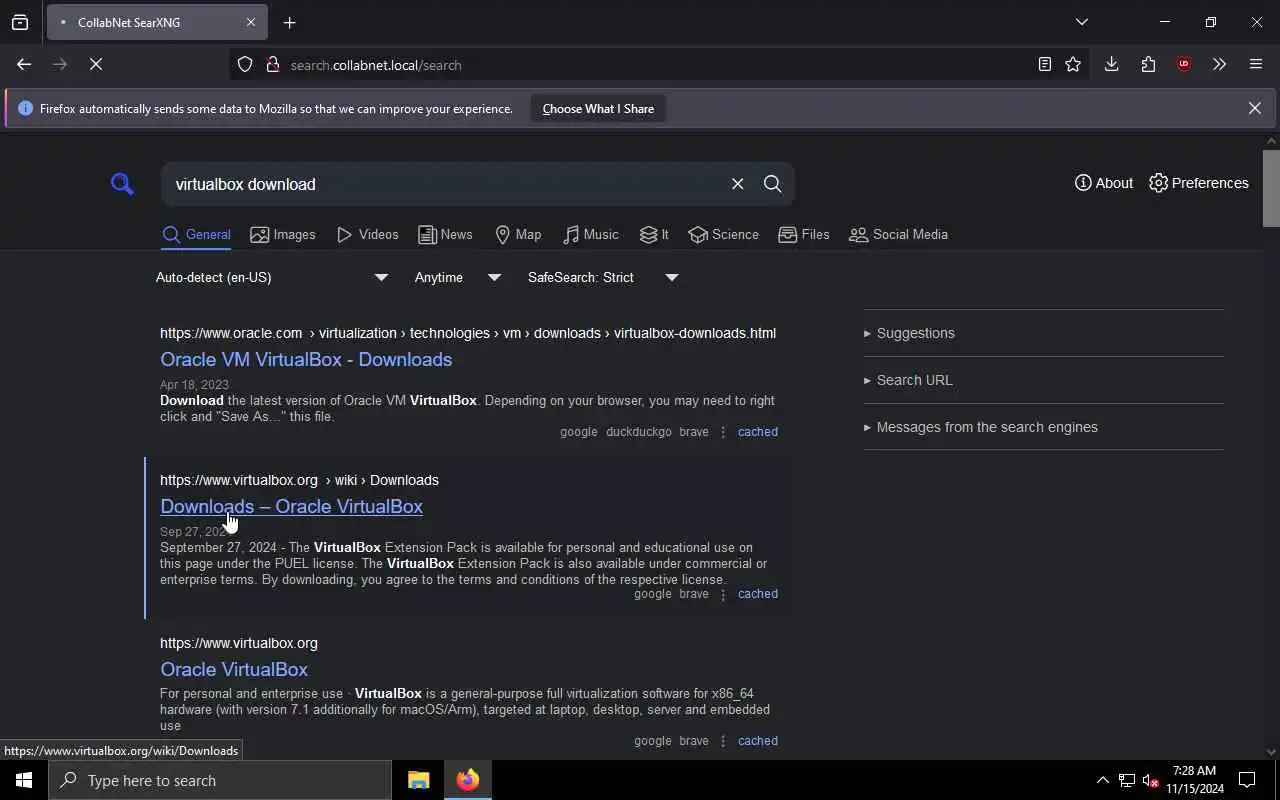This screenshot has height=800, width=1280.
Task: Show hidden system tray icons
Action: 1102,780
